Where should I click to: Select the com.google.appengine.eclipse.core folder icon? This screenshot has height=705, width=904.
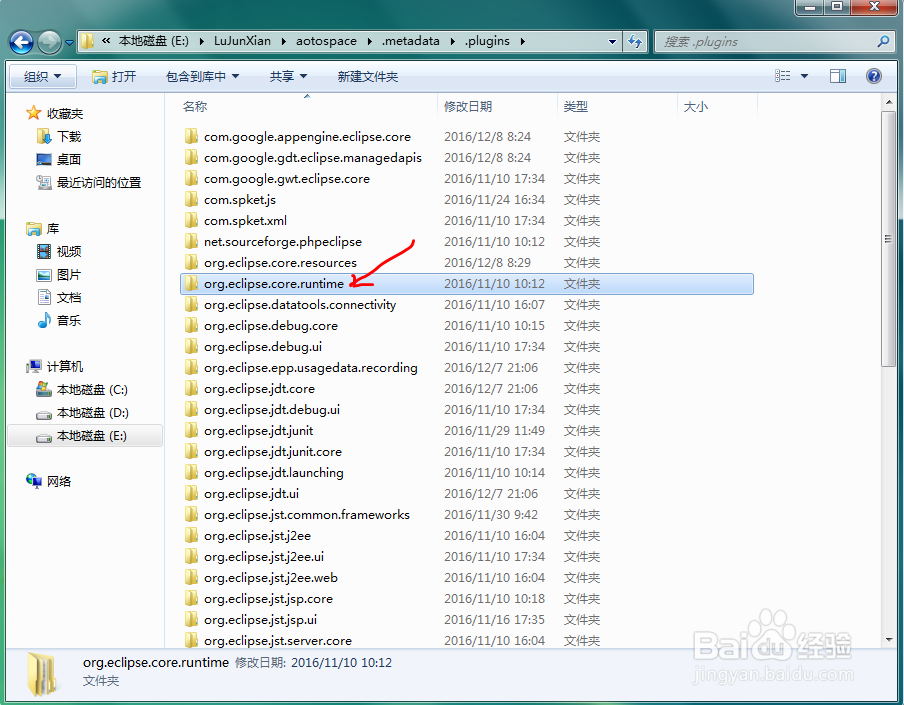click(x=191, y=137)
